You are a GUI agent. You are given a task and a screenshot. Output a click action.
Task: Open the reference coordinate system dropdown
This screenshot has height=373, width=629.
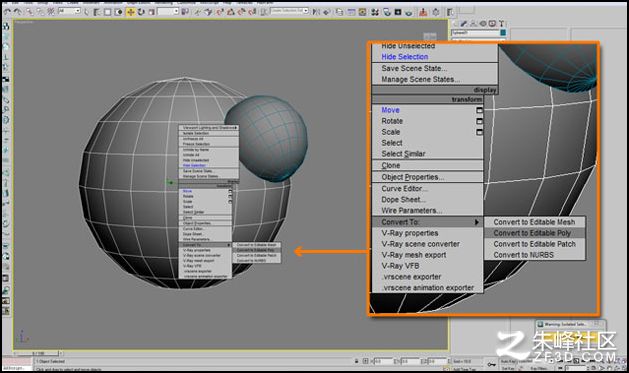coord(168,12)
